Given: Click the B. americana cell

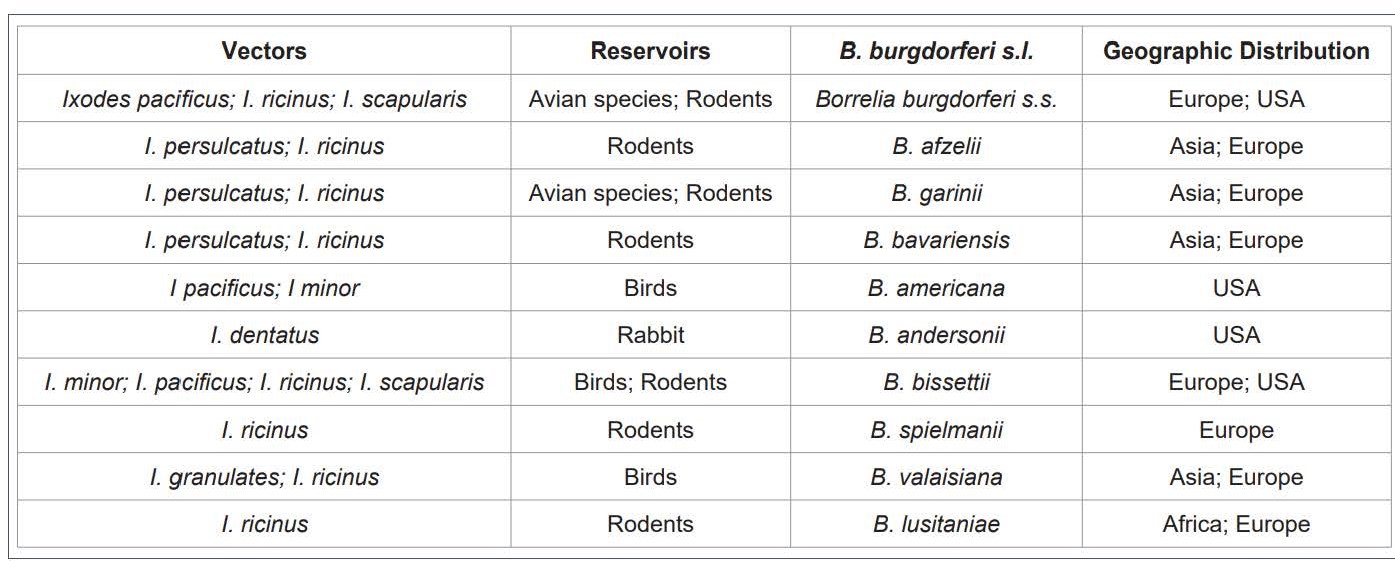Looking at the screenshot, I should pos(936,288).
